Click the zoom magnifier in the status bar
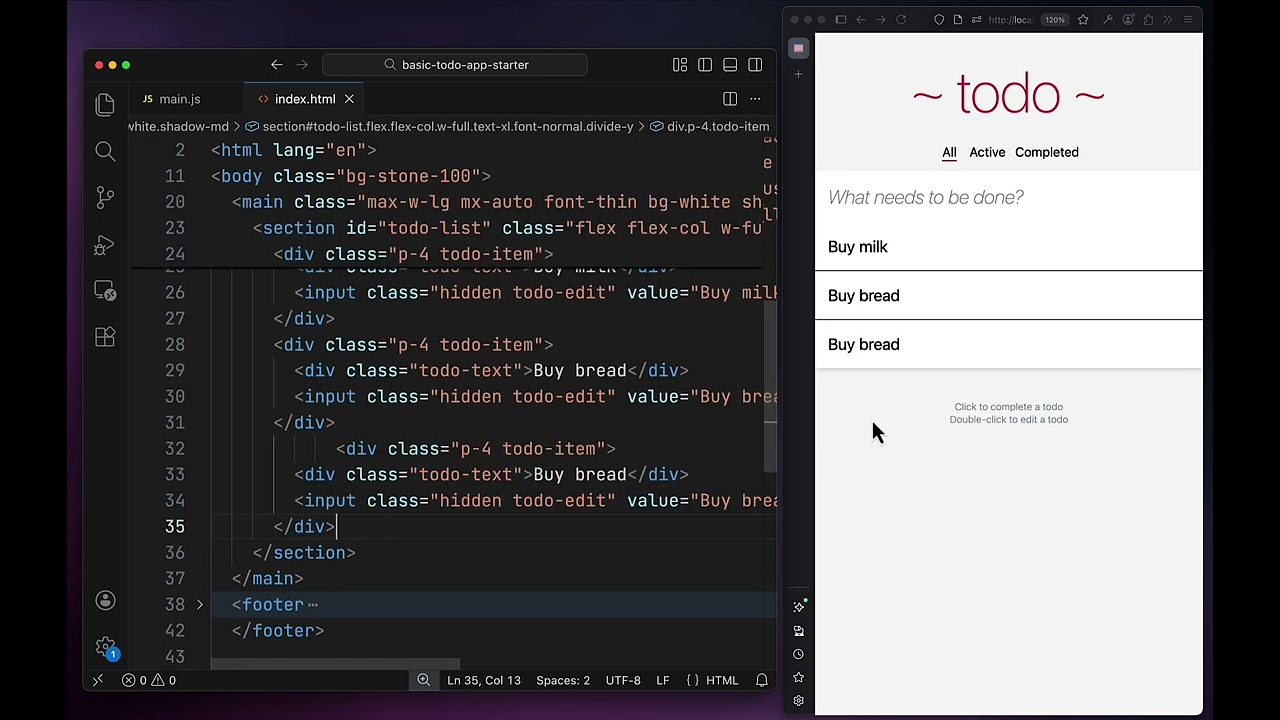1280x720 pixels. click(x=423, y=680)
